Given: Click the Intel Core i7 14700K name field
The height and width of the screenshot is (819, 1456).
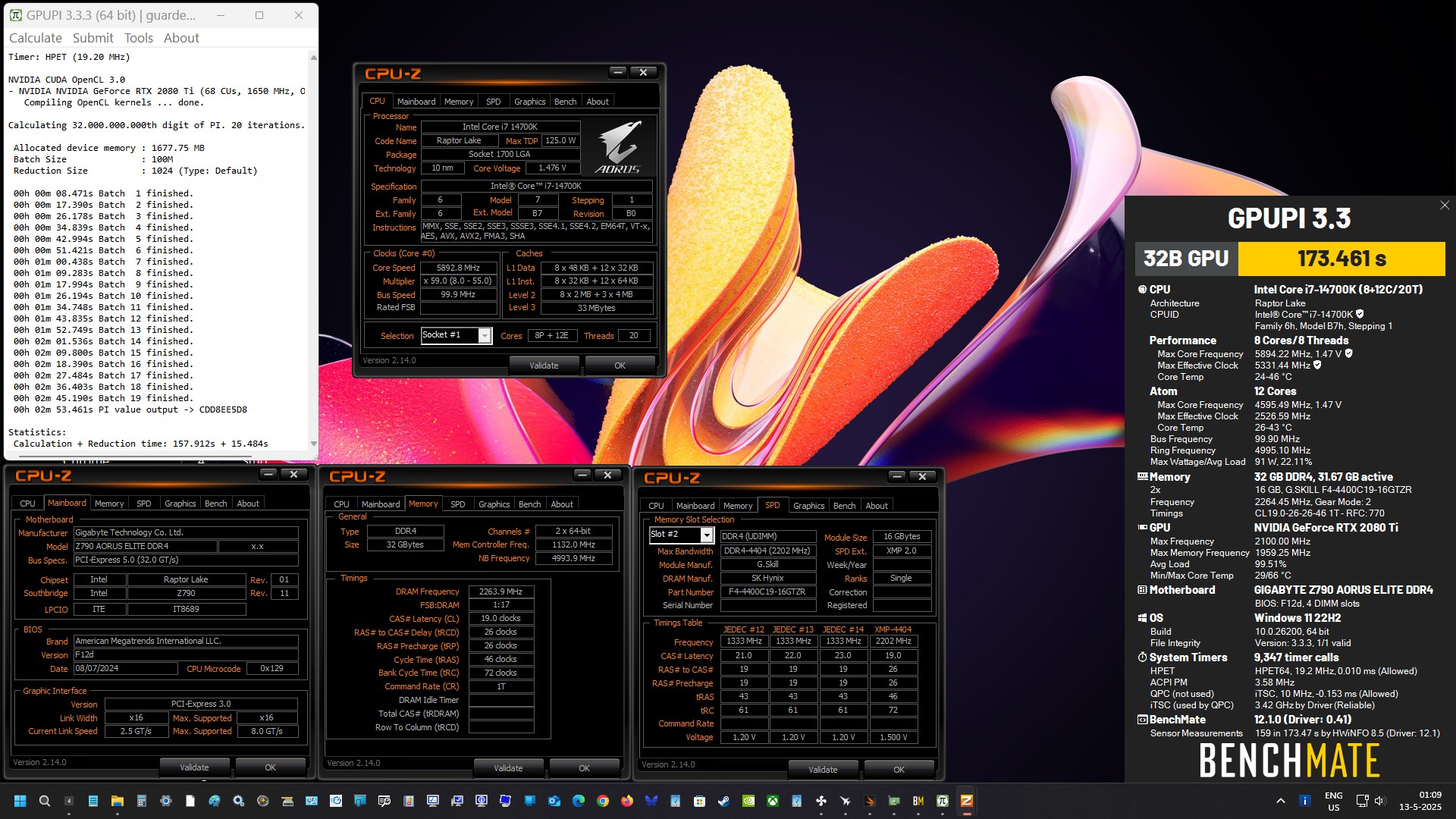Looking at the screenshot, I should pos(500,127).
